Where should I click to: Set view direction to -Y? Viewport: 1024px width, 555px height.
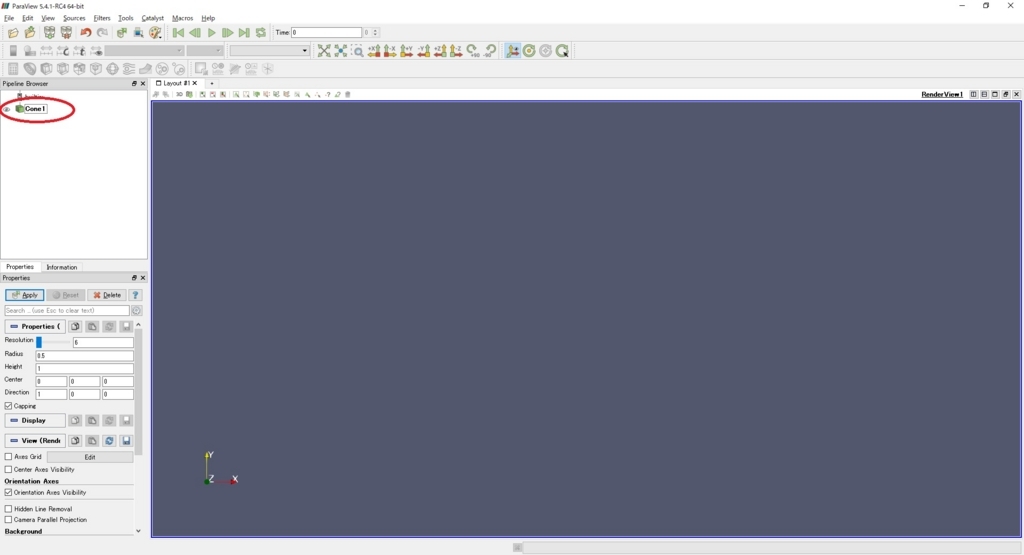pos(423,51)
